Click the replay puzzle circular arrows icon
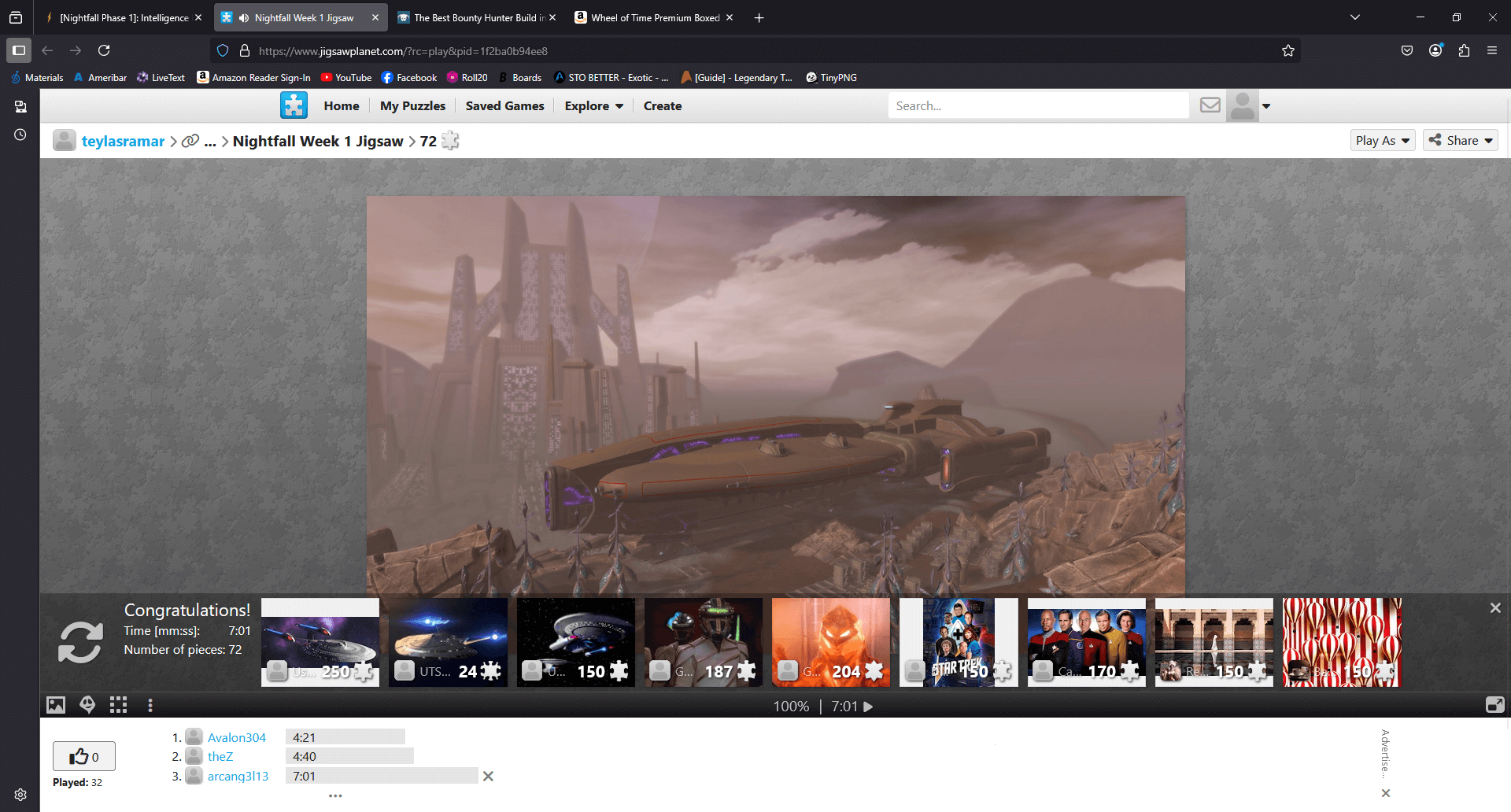This screenshot has height=812, width=1511. coord(80,642)
